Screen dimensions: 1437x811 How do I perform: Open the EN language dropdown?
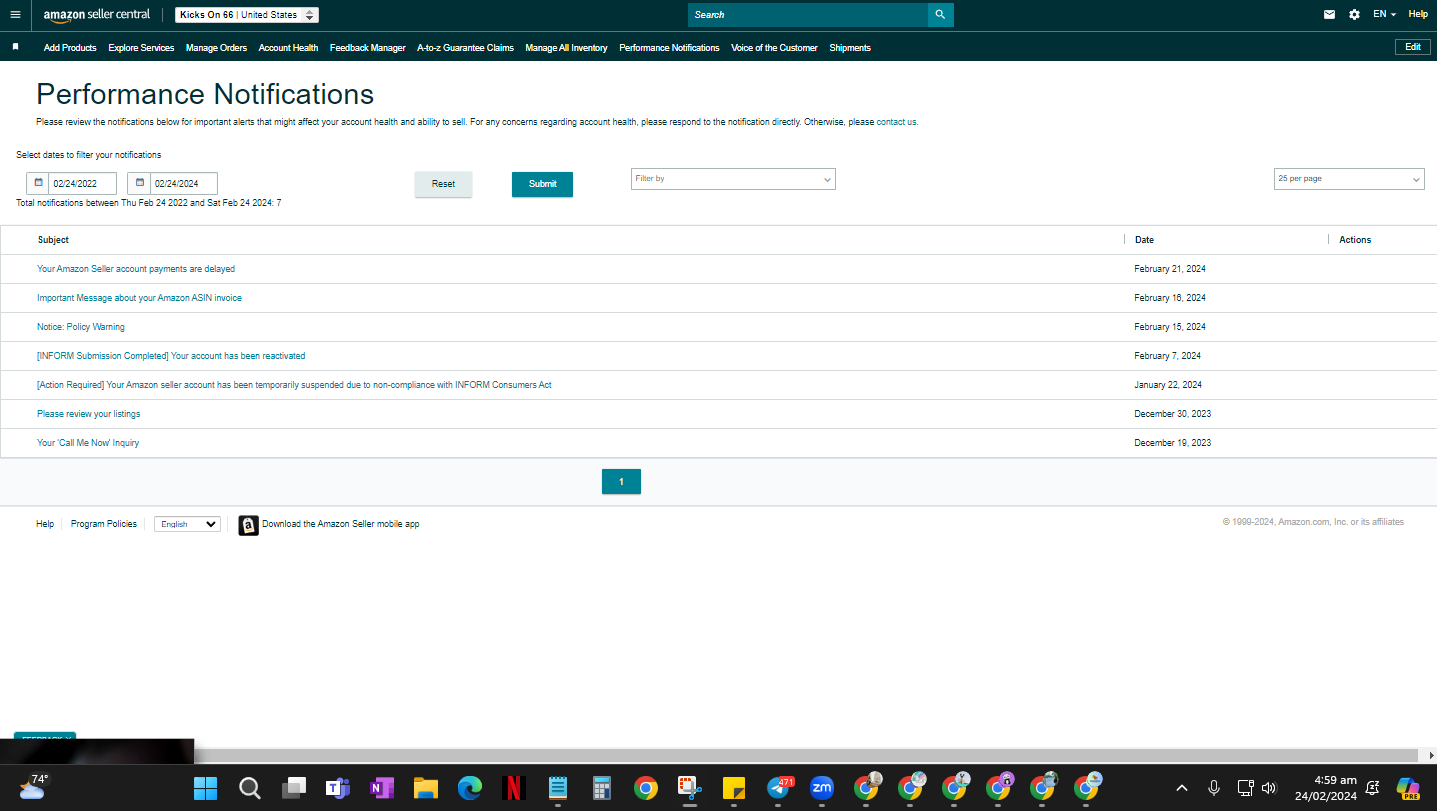coord(1384,15)
